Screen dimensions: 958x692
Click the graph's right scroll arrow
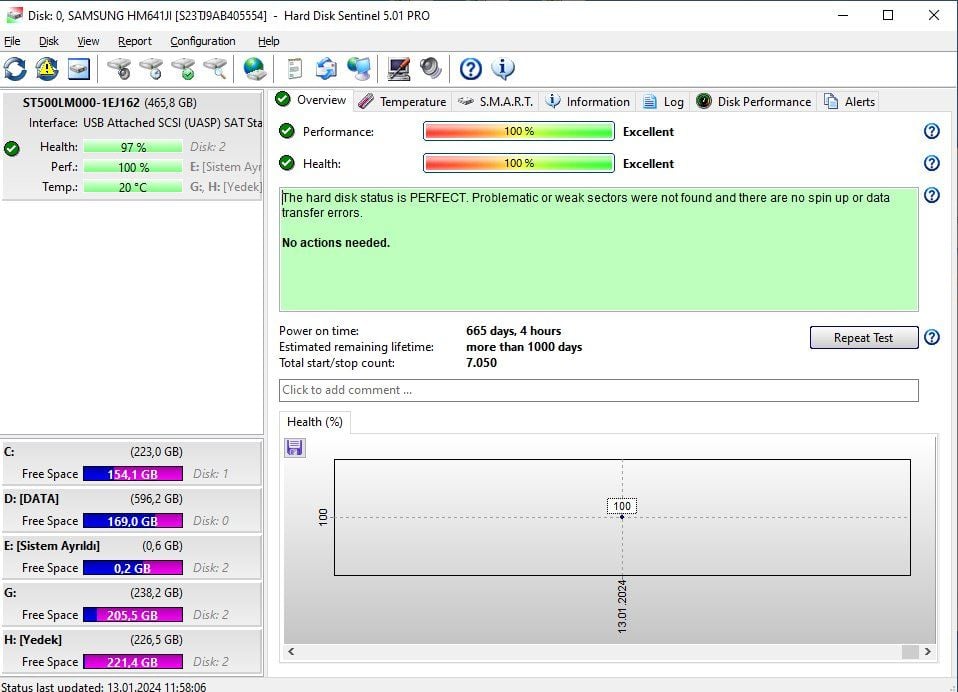[927, 652]
